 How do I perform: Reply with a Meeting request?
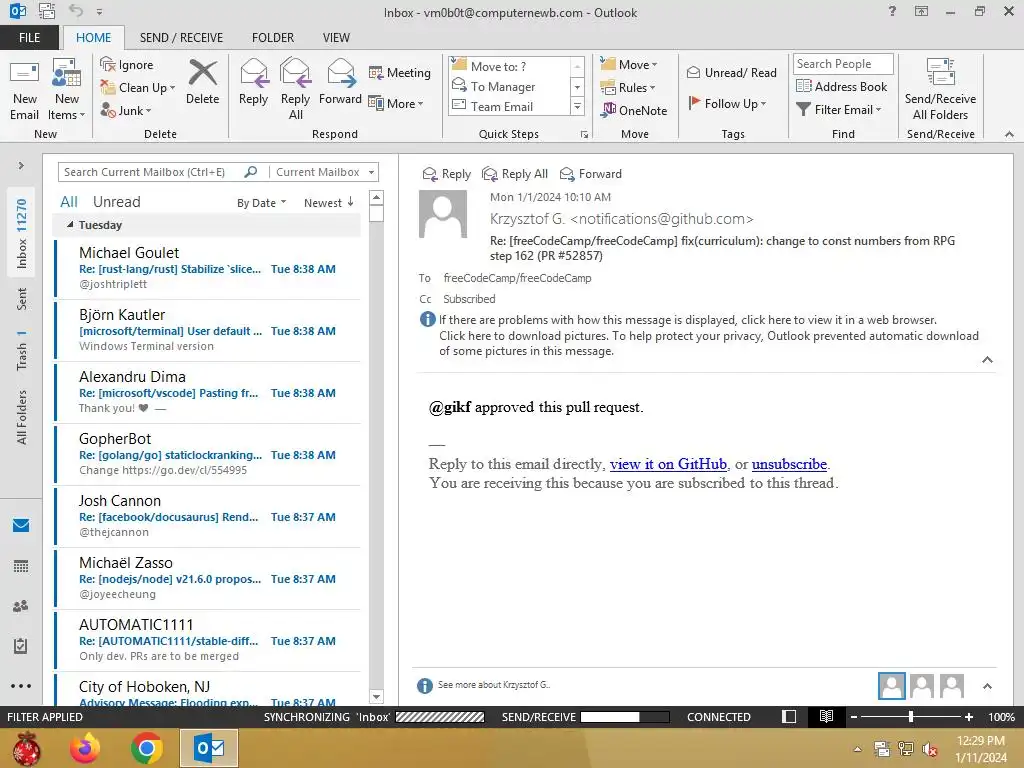[400, 72]
